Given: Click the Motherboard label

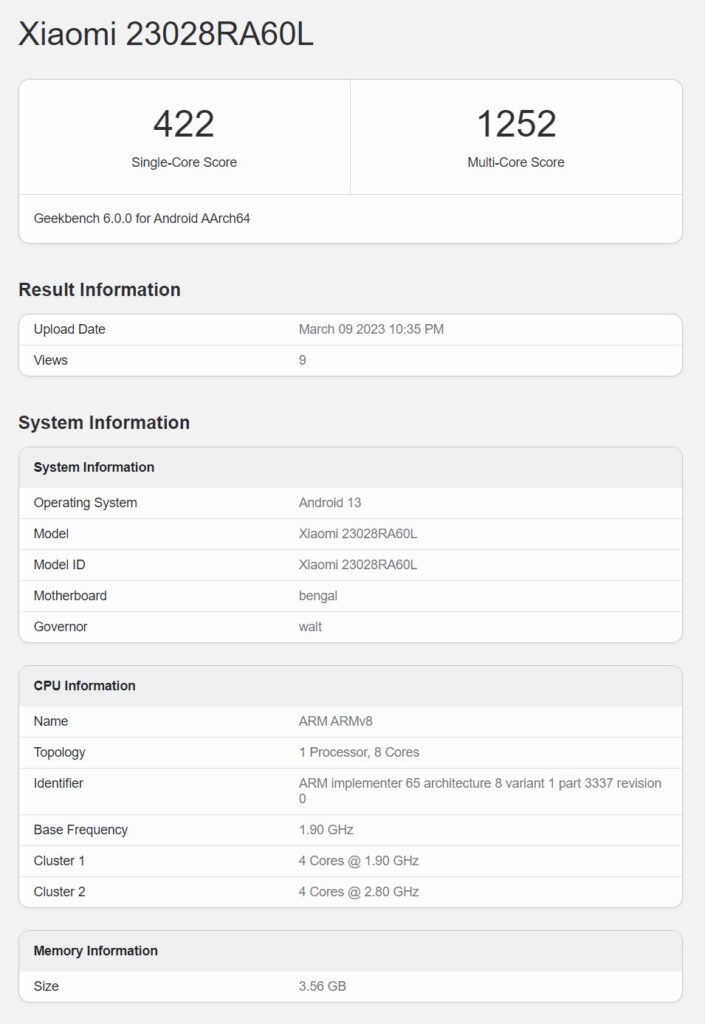Looking at the screenshot, I should point(70,596).
